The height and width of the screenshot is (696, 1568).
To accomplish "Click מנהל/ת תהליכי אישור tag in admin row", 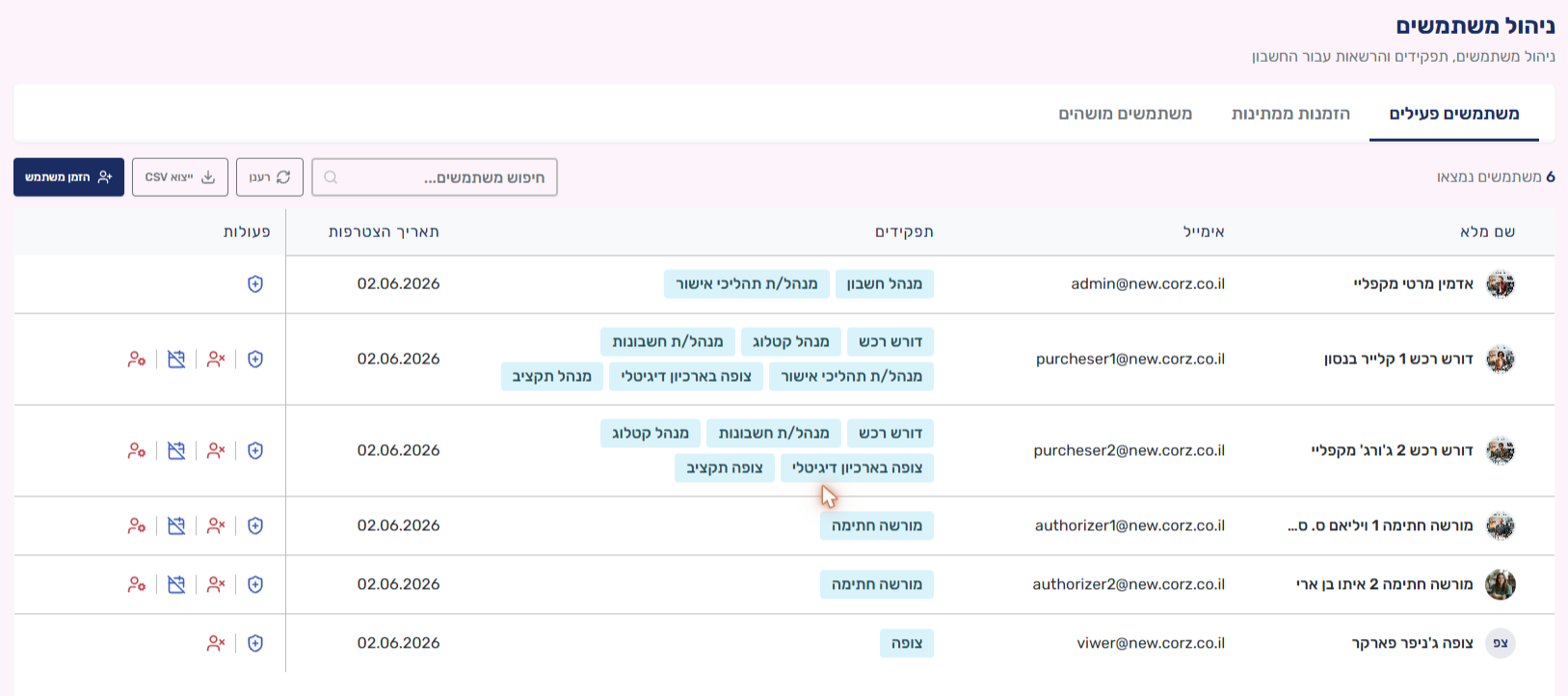I will pyautogui.click(x=747, y=284).
